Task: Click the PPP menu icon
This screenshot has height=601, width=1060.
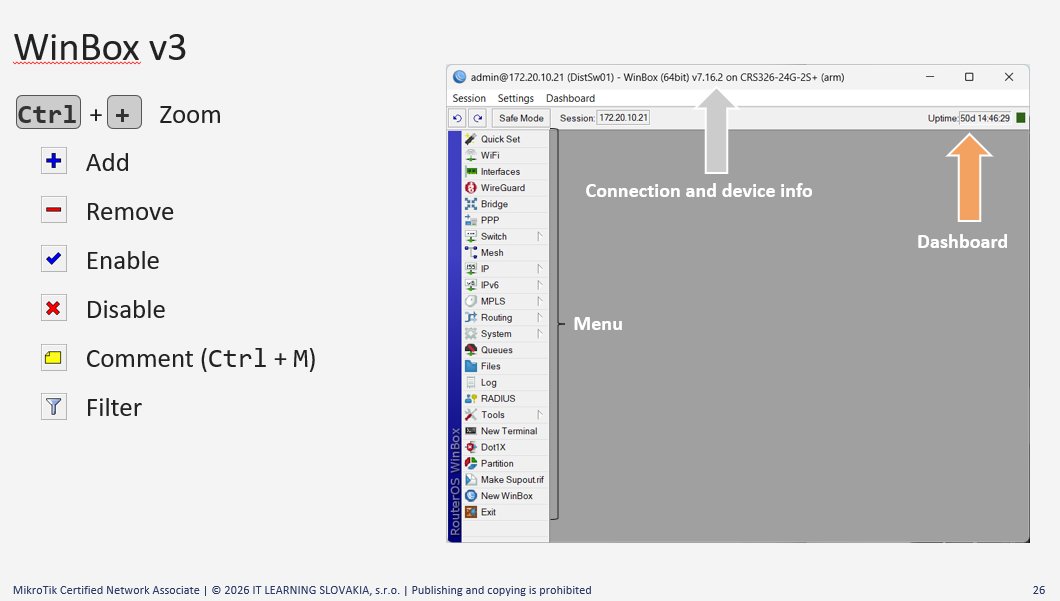Action: click(x=471, y=220)
